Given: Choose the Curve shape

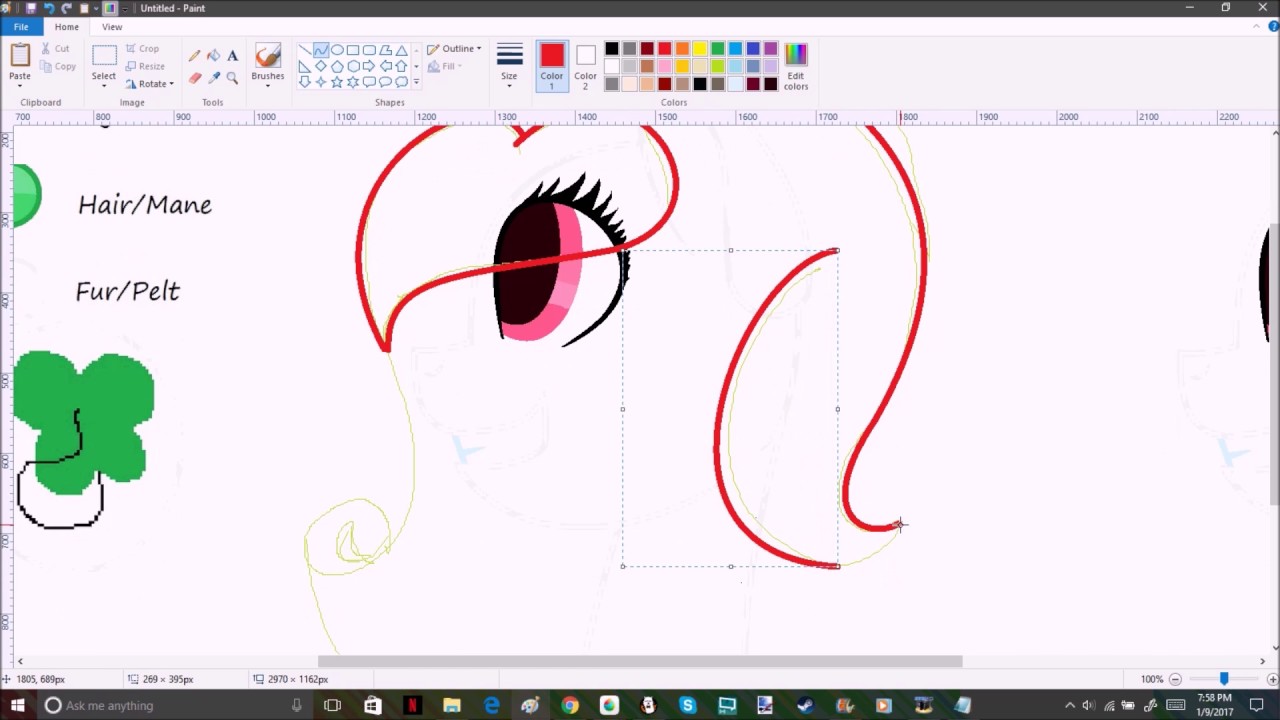Looking at the screenshot, I should coord(321,50).
